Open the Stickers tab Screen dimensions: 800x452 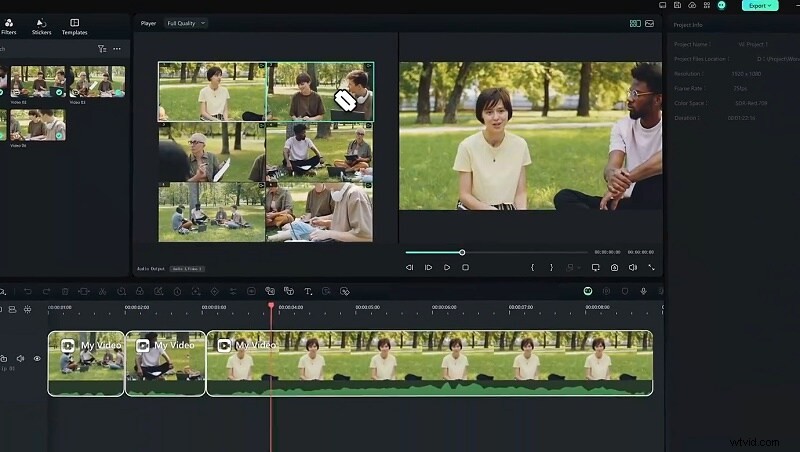point(41,27)
